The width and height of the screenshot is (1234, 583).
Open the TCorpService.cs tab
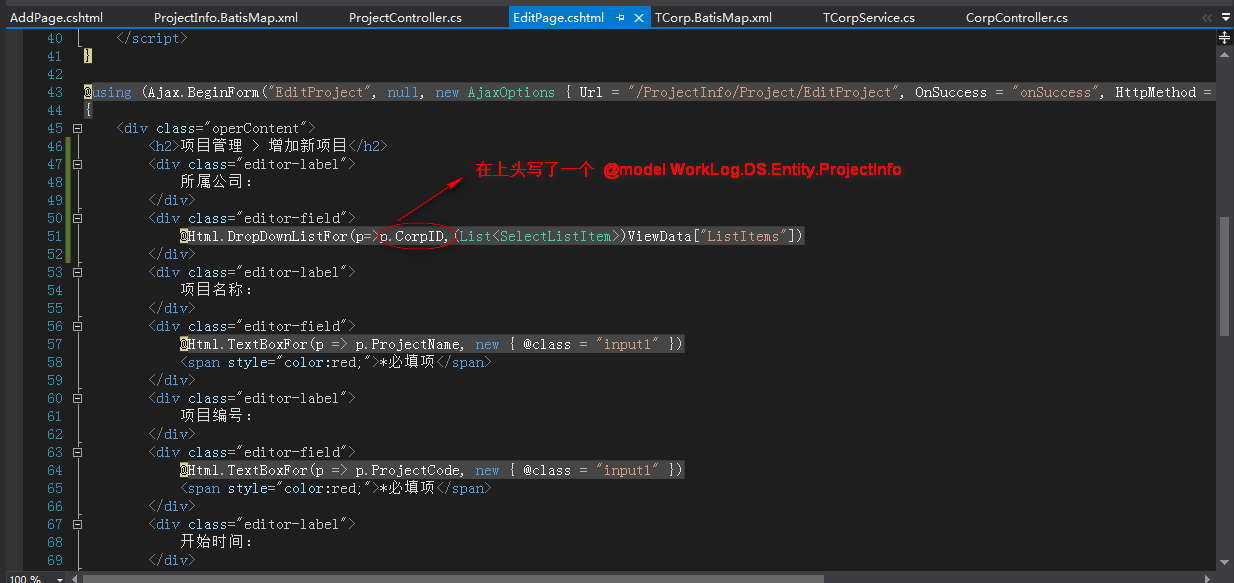pyautogui.click(x=868, y=18)
